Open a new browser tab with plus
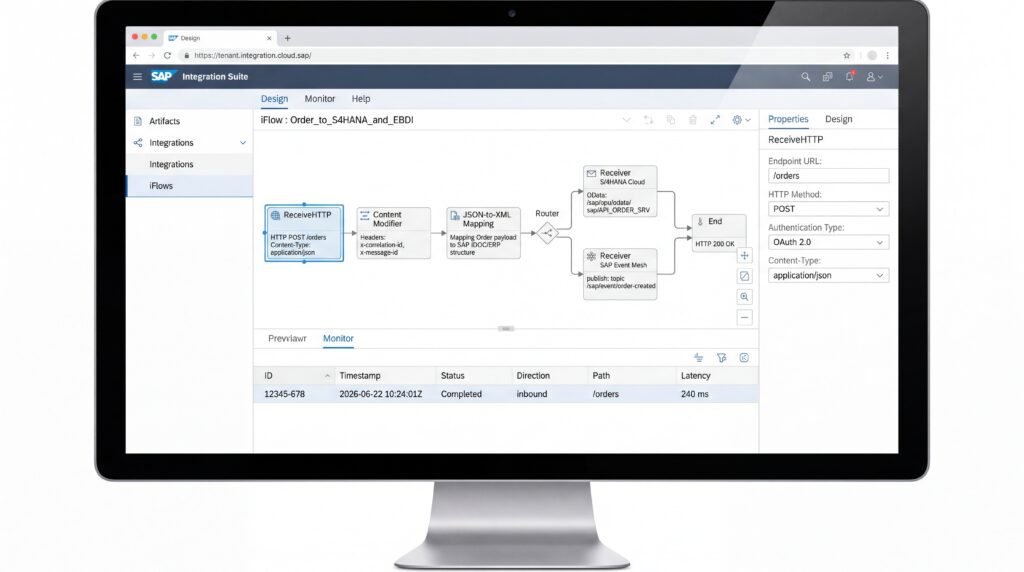The height and width of the screenshot is (572, 1024). click(287, 38)
